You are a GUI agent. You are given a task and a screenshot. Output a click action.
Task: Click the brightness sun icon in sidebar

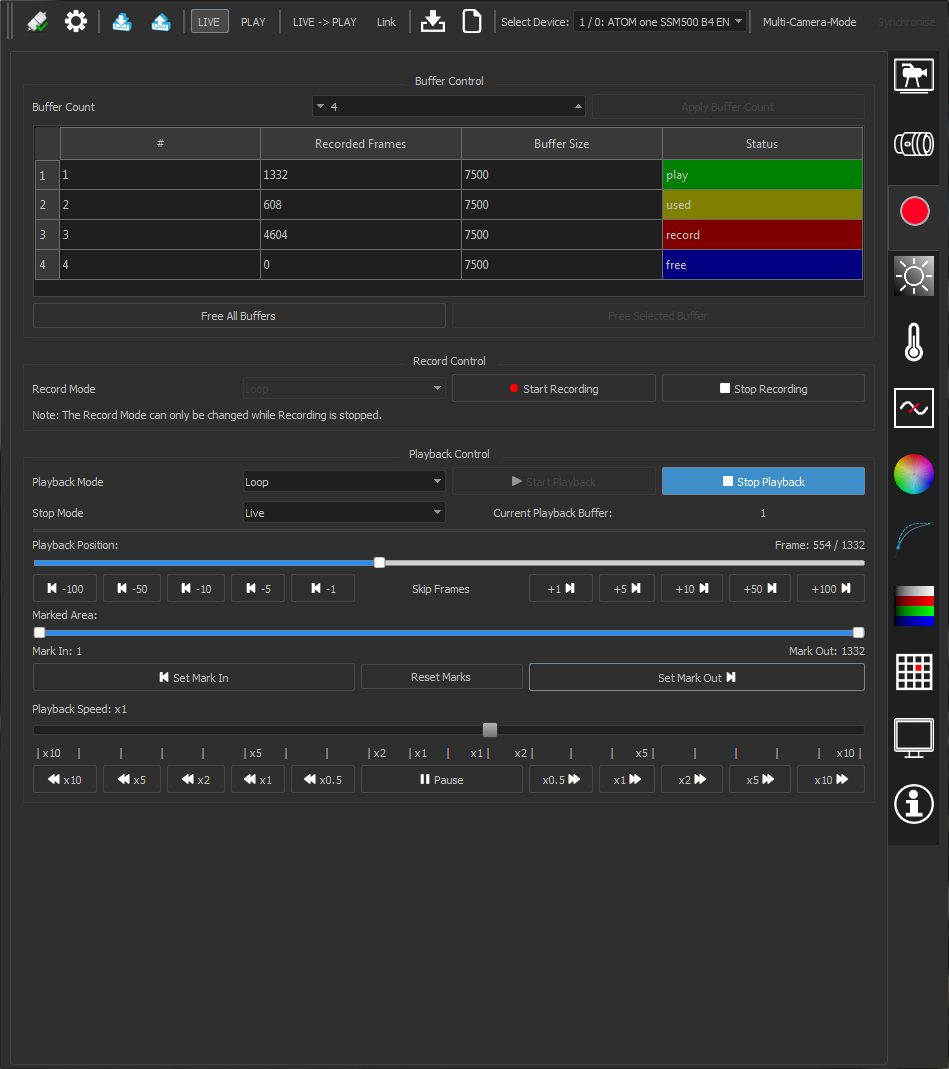coord(913,275)
